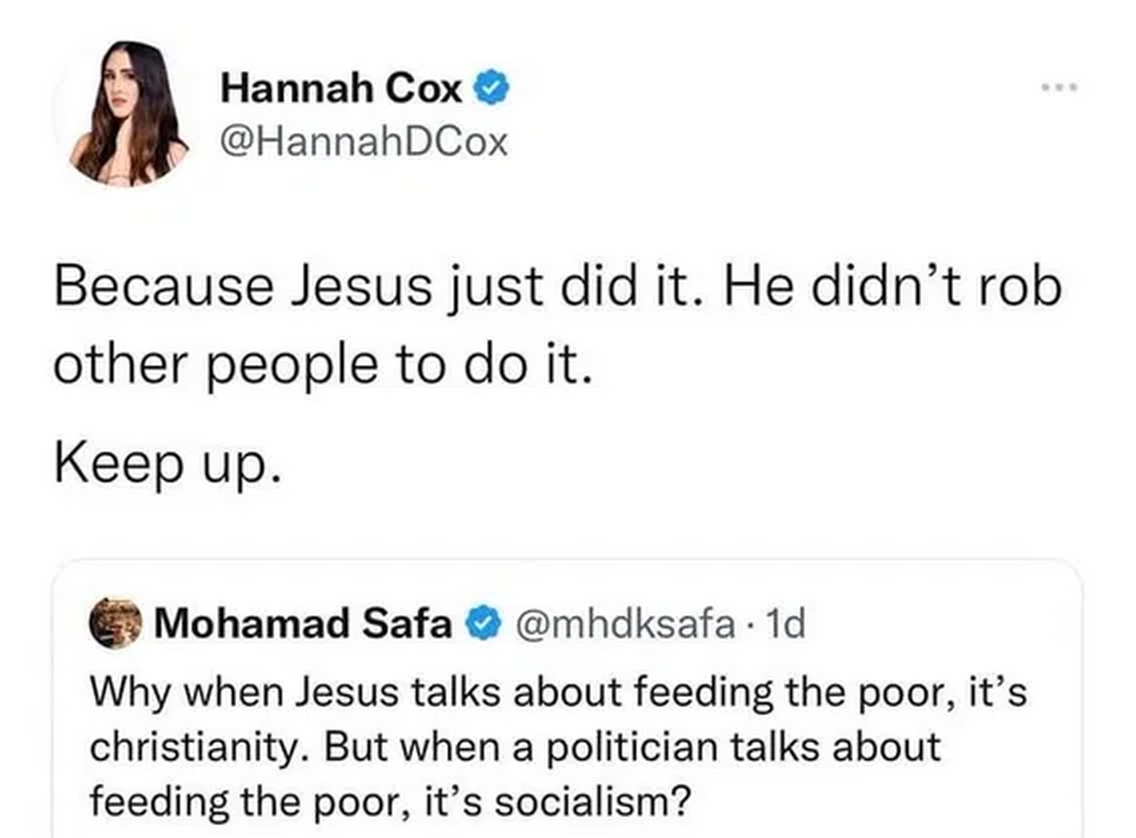1136x838 pixels.
Task: Click the quoted tweet card's empty right area
Action: [942, 623]
